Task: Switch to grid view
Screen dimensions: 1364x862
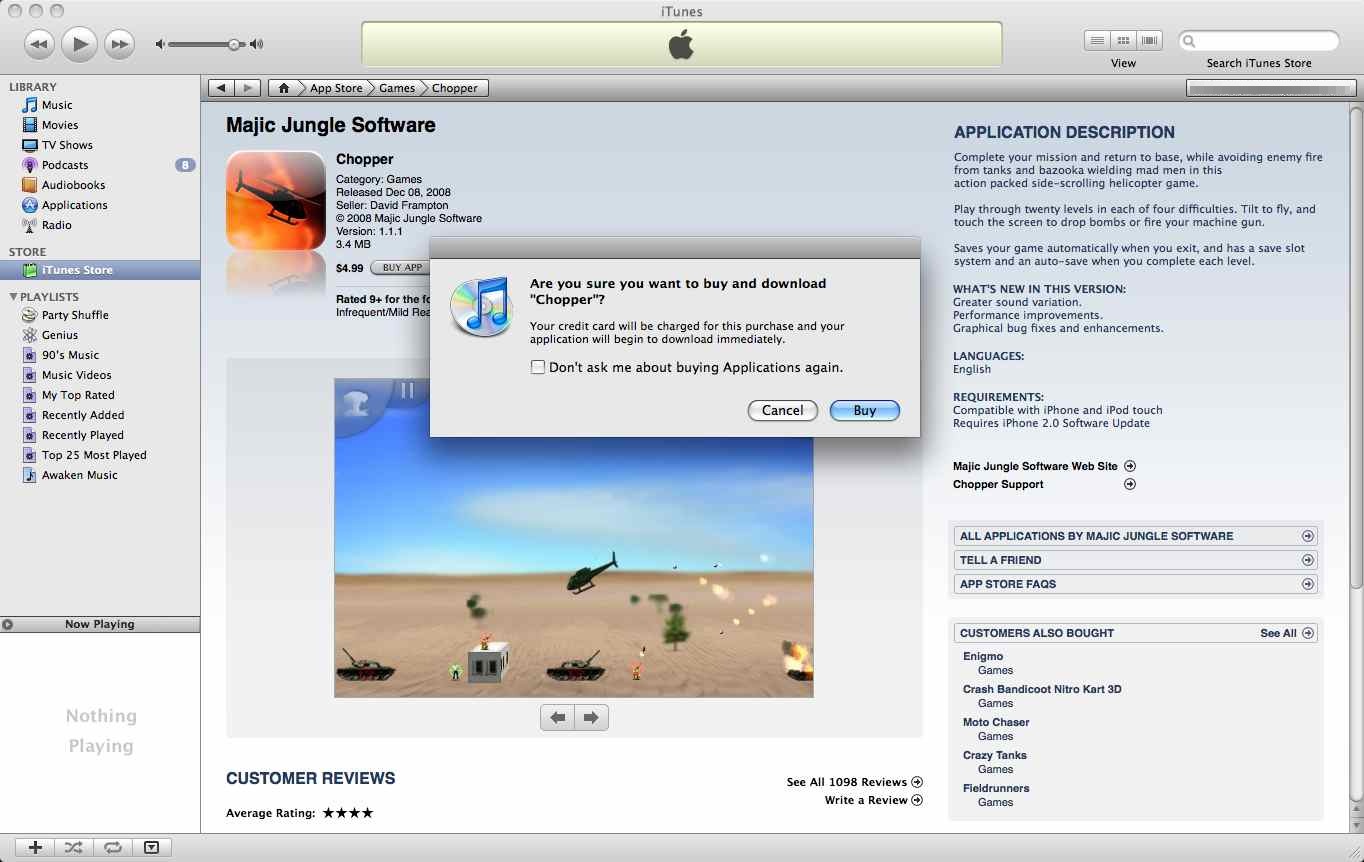Action: (x=1123, y=41)
